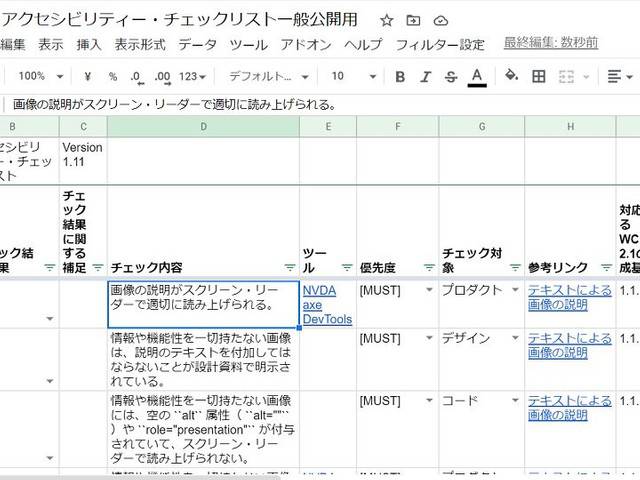The height and width of the screenshot is (480, 640).
Task: Open filter for チェック内容 column
Action: (x=290, y=268)
